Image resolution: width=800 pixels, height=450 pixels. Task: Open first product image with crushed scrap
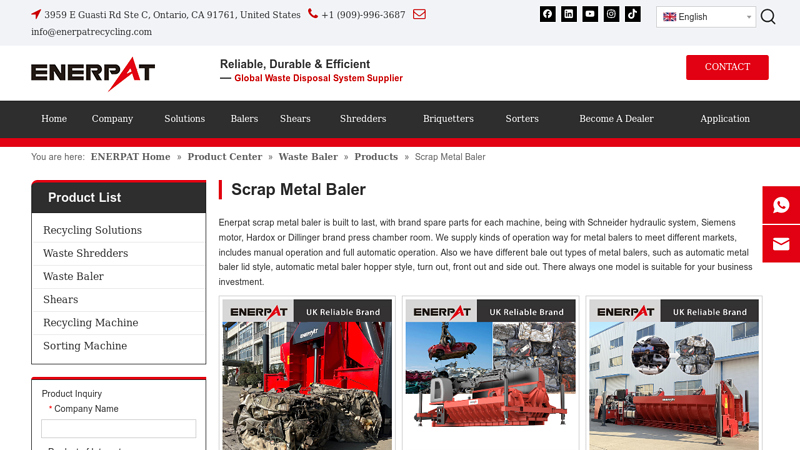click(x=307, y=374)
